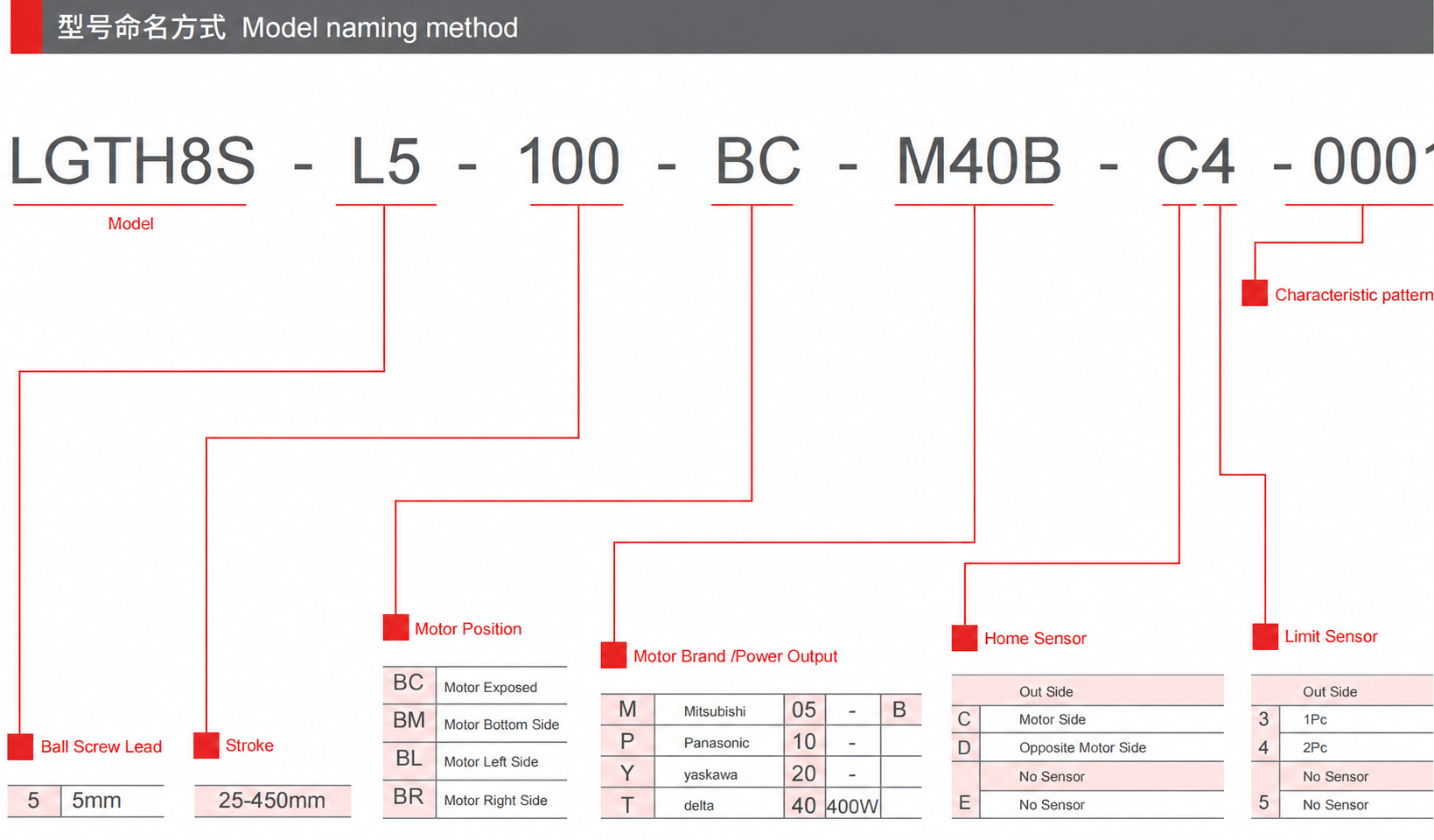
Task: Click the 'Motor Position' heading
Action: (x=468, y=629)
